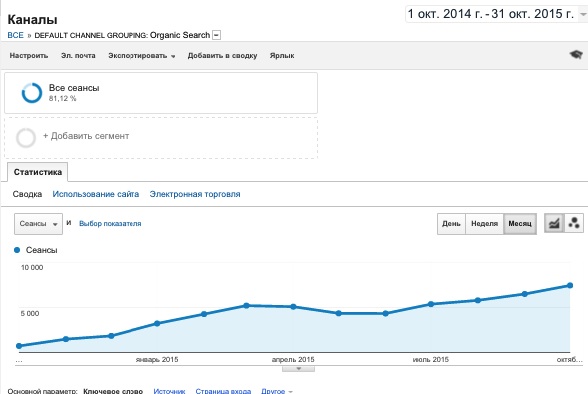The height and width of the screenshot is (394, 588).
Task: Click the Все сеансы circular percentage icon
Action: 32,93
